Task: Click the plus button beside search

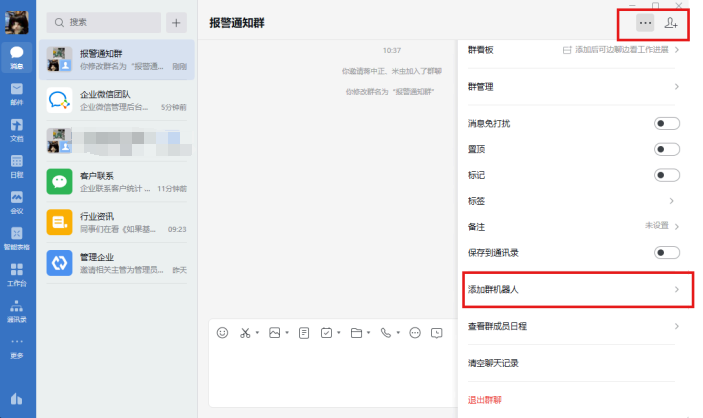Action: pos(176,22)
